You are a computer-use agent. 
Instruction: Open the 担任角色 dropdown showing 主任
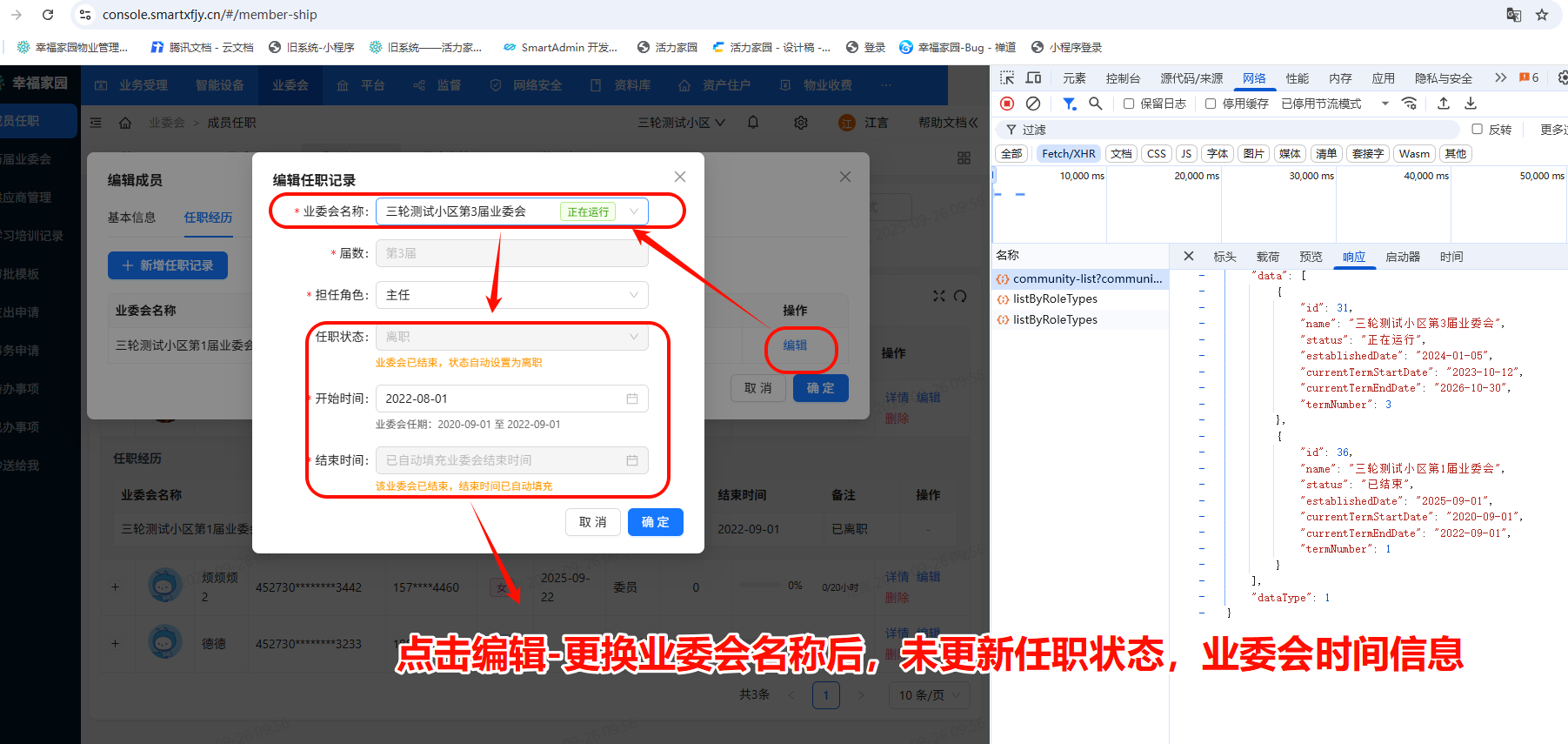[x=512, y=295]
